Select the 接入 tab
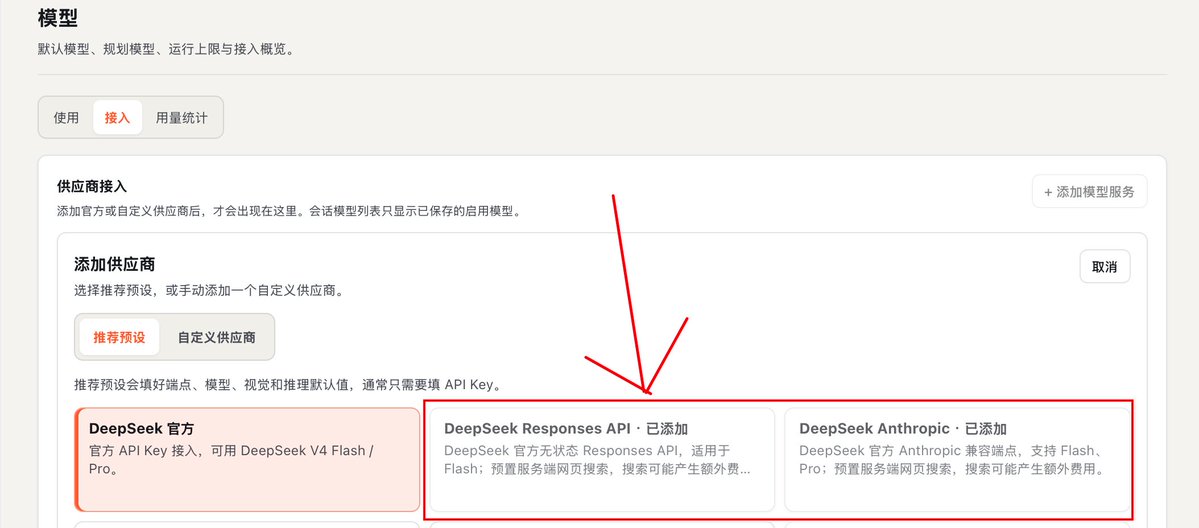Image resolution: width=1199 pixels, height=528 pixels. point(117,118)
